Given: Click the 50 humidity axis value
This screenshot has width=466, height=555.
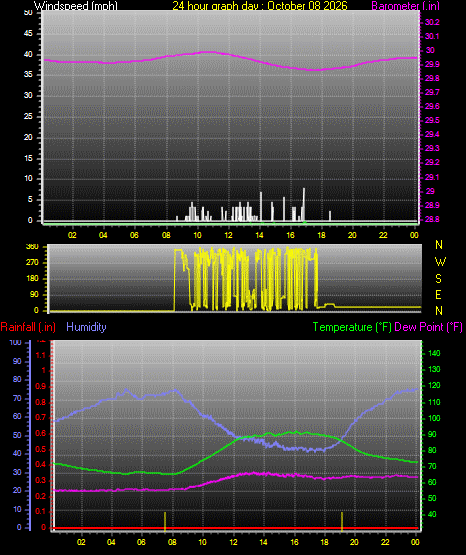Looking at the screenshot, I should pos(17,435).
